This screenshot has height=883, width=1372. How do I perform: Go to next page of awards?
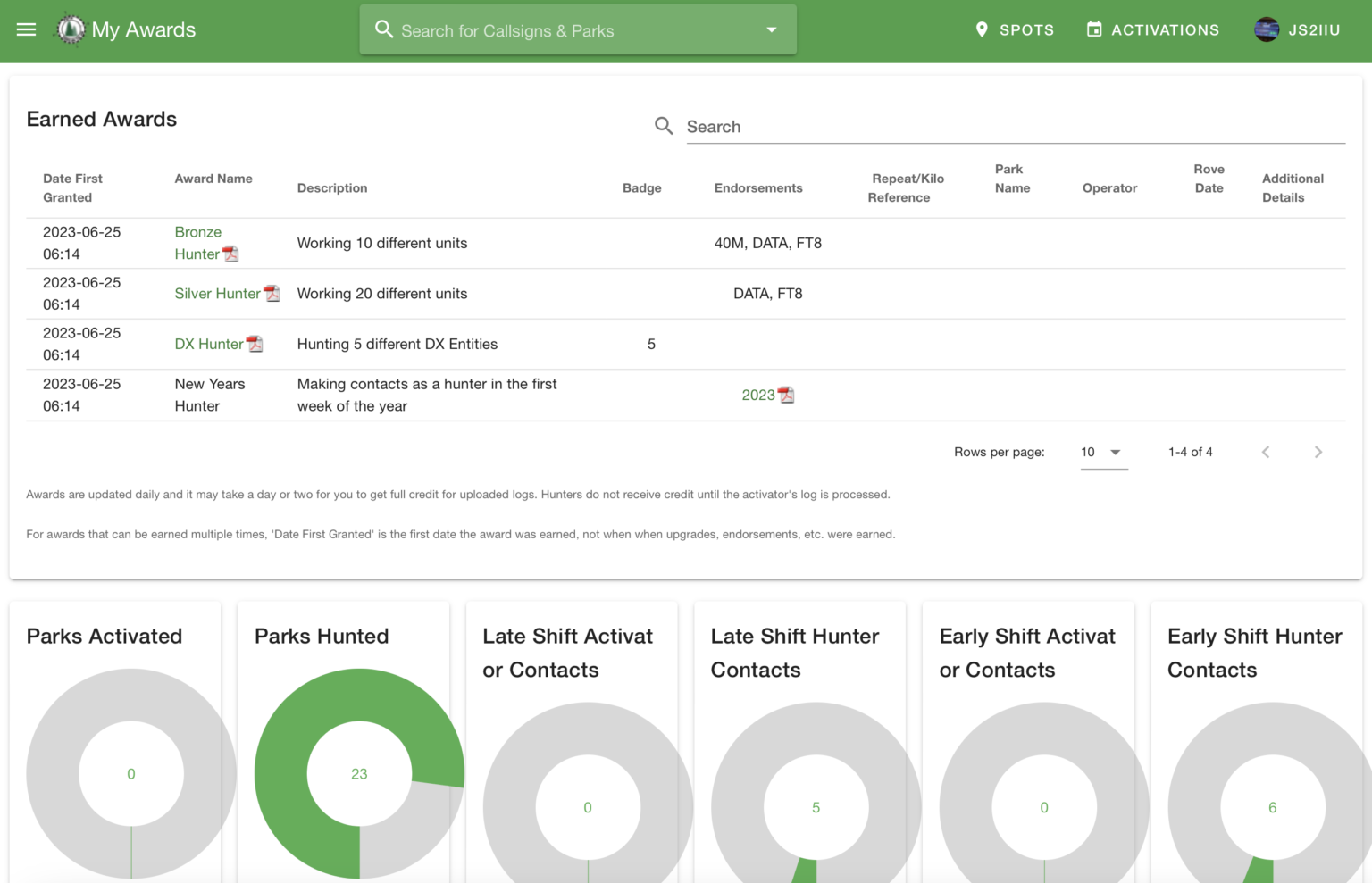(1318, 452)
